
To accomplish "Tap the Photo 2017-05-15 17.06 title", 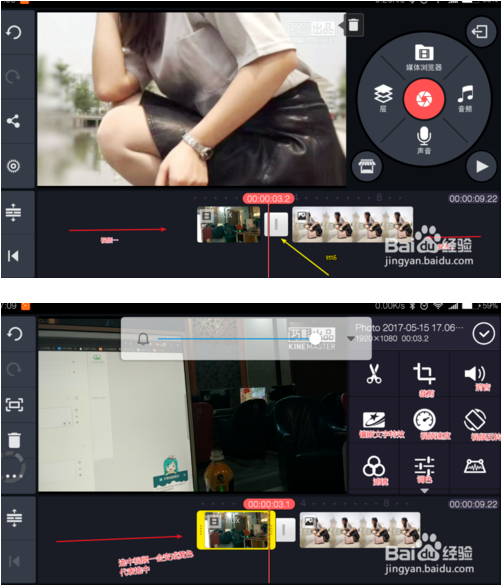I will tap(409, 328).
